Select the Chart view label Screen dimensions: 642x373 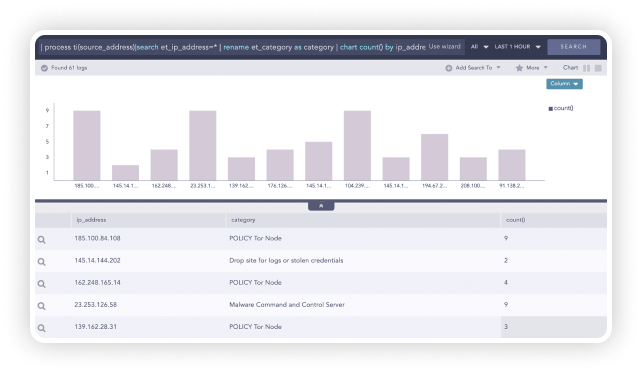point(570,68)
